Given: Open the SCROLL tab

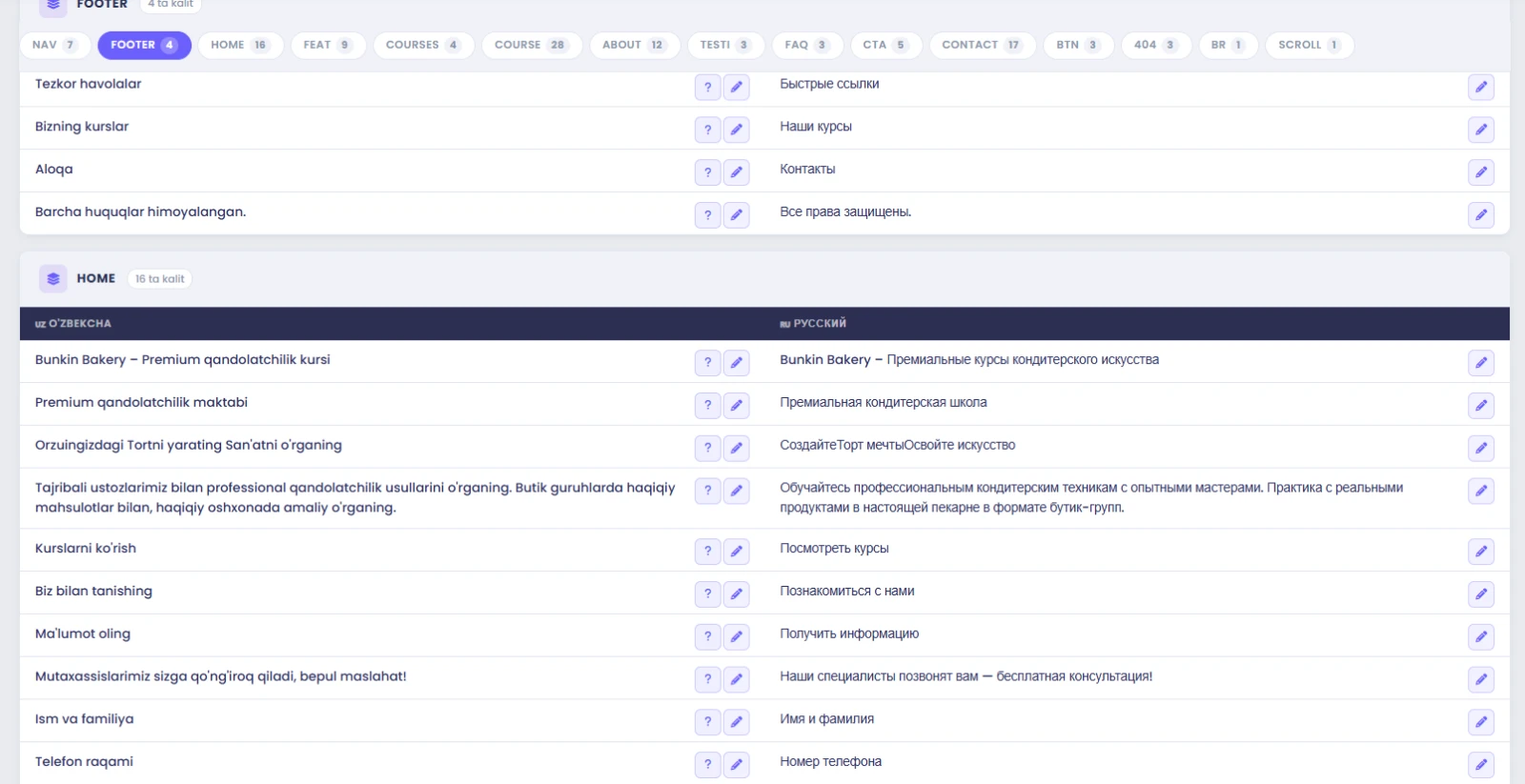Looking at the screenshot, I should coord(1309,45).
